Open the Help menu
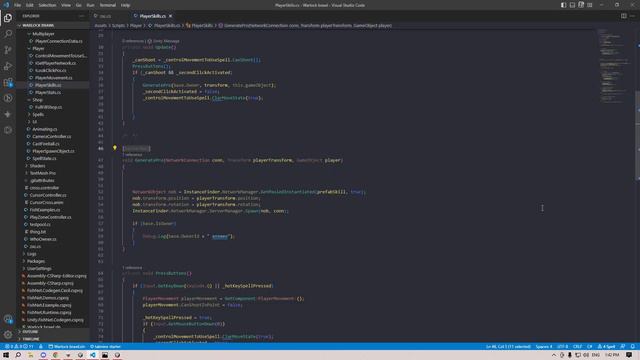This screenshot has width=640, height=360. coord(125,5)
